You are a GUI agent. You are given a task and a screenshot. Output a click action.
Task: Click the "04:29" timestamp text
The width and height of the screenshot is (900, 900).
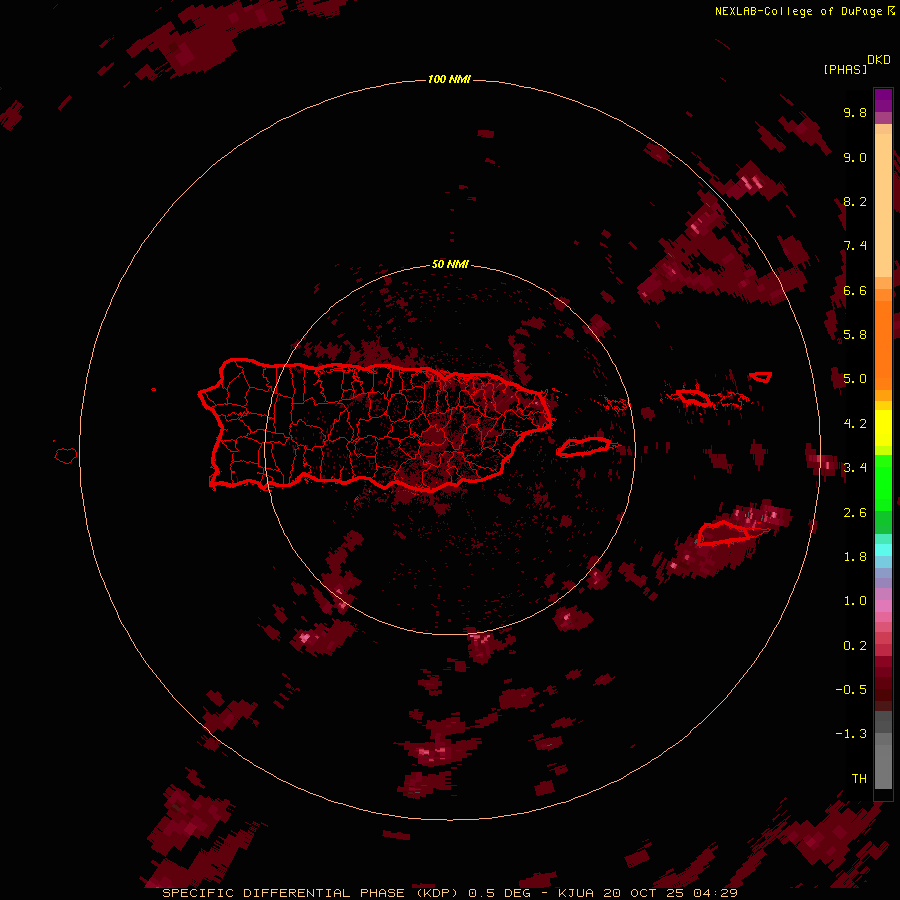[x=715, y=893]
